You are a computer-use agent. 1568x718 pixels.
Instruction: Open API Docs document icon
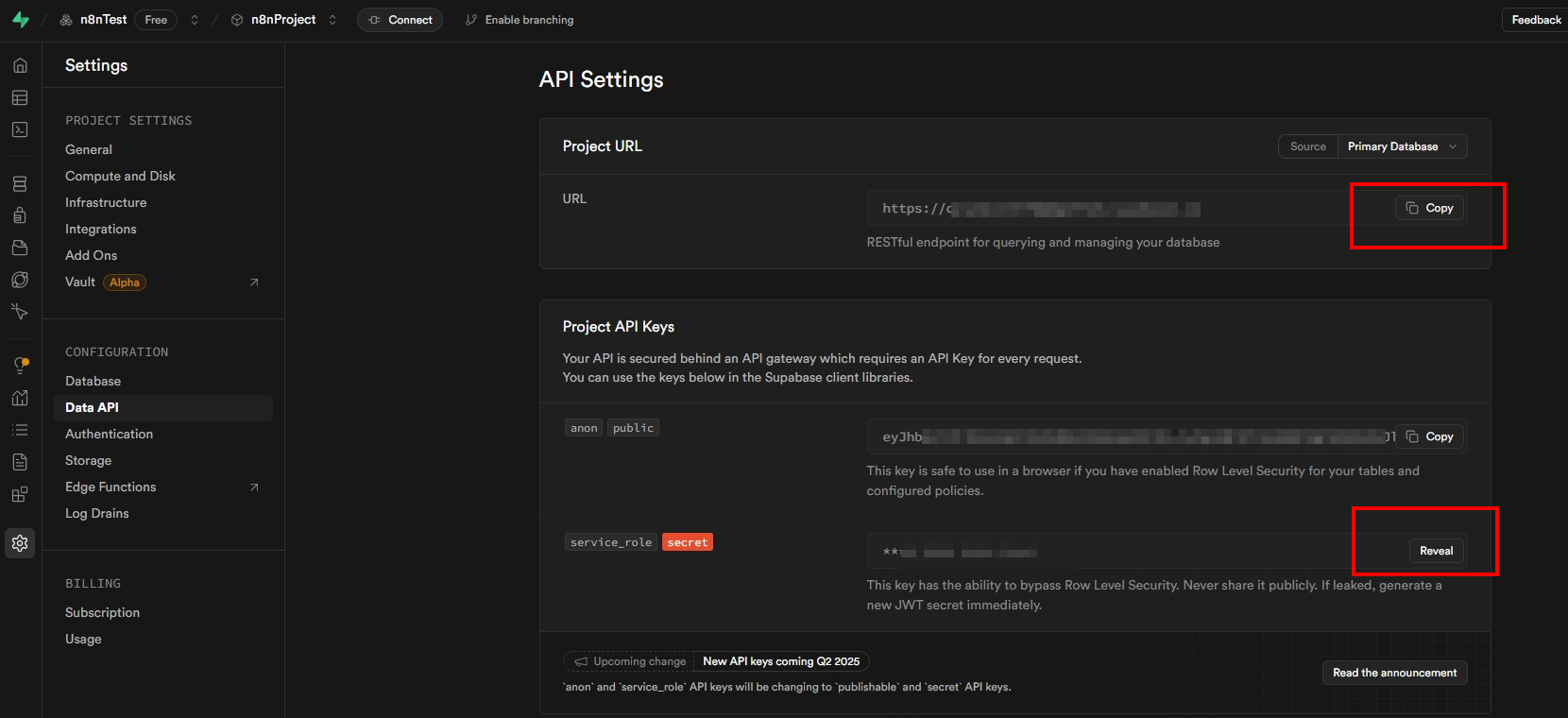(x=20, y=462)
